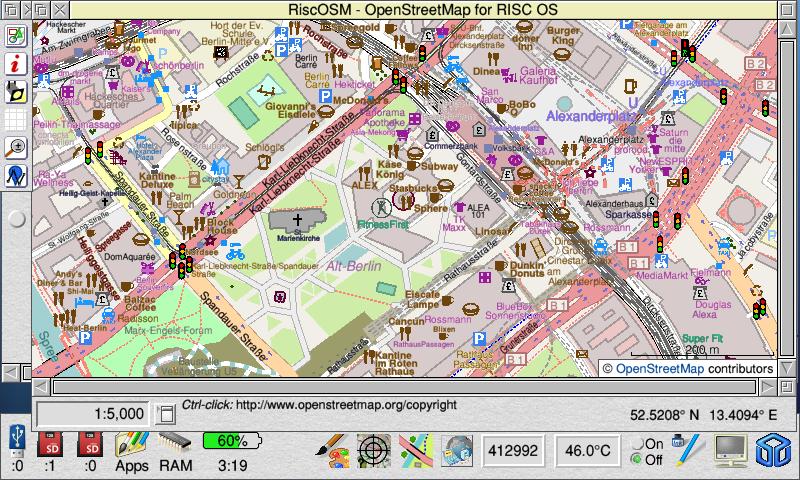Open the scale menu button beside 1:5,000

(x=166, y=413)
